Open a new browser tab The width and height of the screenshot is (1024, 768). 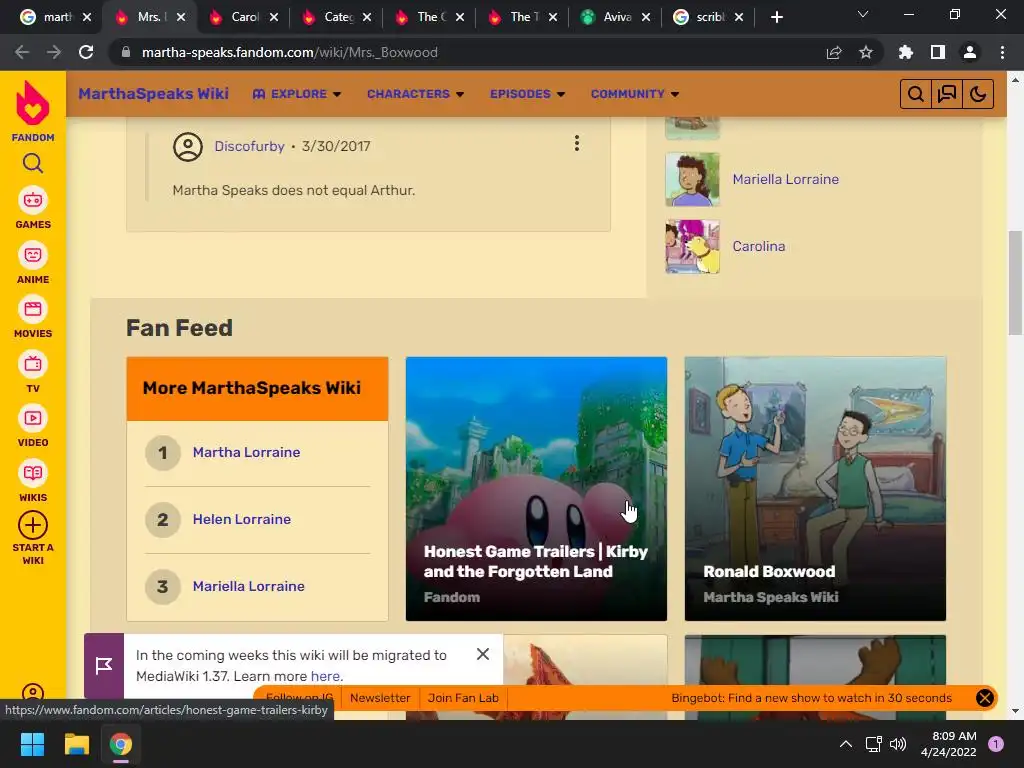tap(776, 17)
